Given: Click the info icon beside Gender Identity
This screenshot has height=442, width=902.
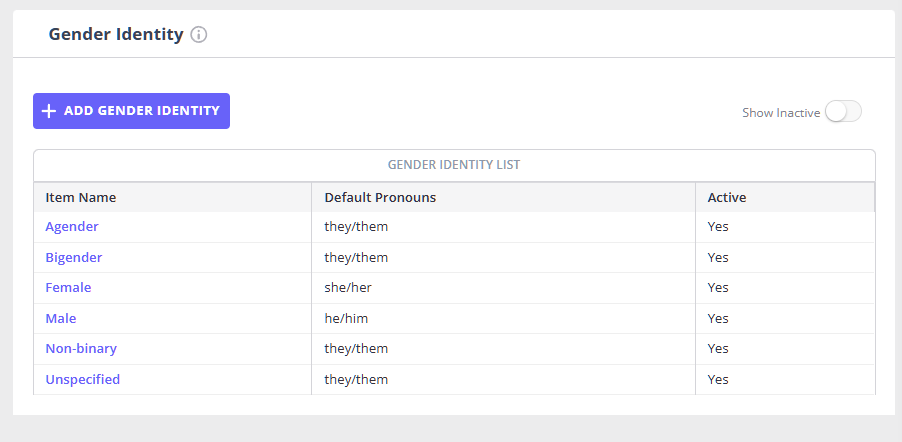Looking at the screenshot, I should click(199, 35).
